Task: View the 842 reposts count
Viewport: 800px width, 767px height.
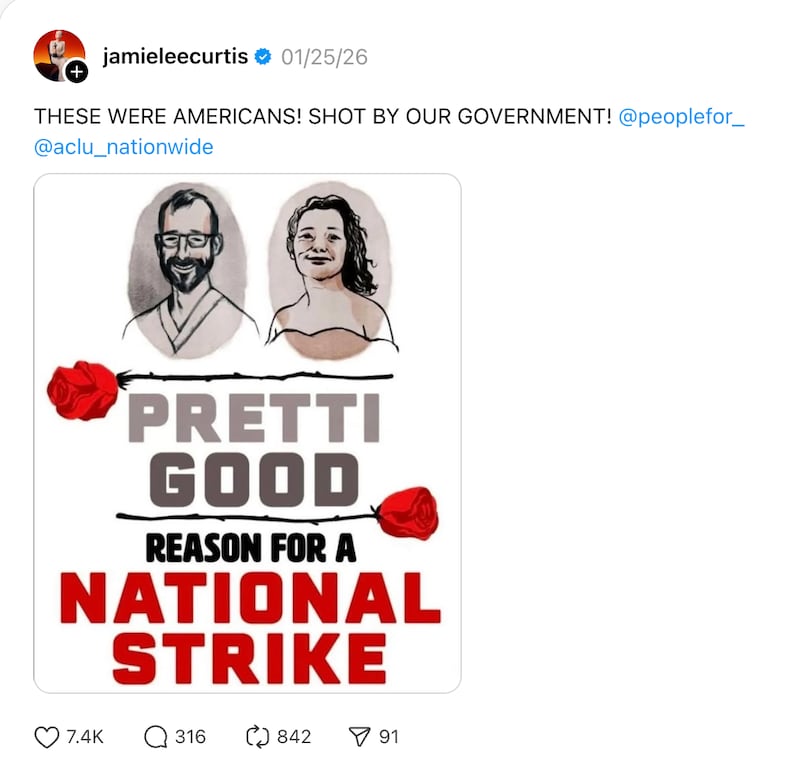Action: point(294,737)
